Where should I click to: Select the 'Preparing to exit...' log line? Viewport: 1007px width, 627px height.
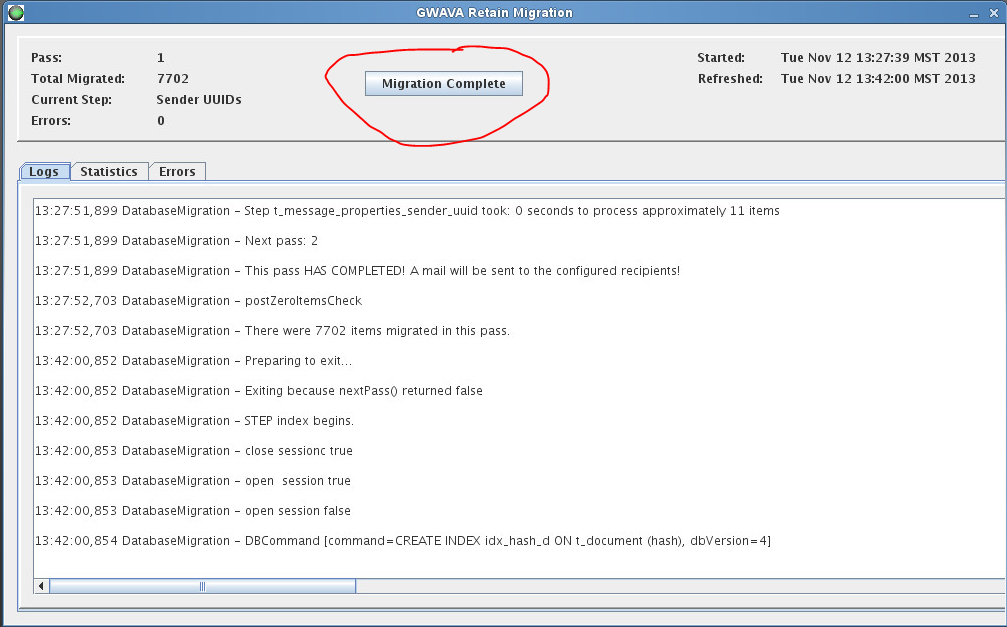tap(193, 361)
